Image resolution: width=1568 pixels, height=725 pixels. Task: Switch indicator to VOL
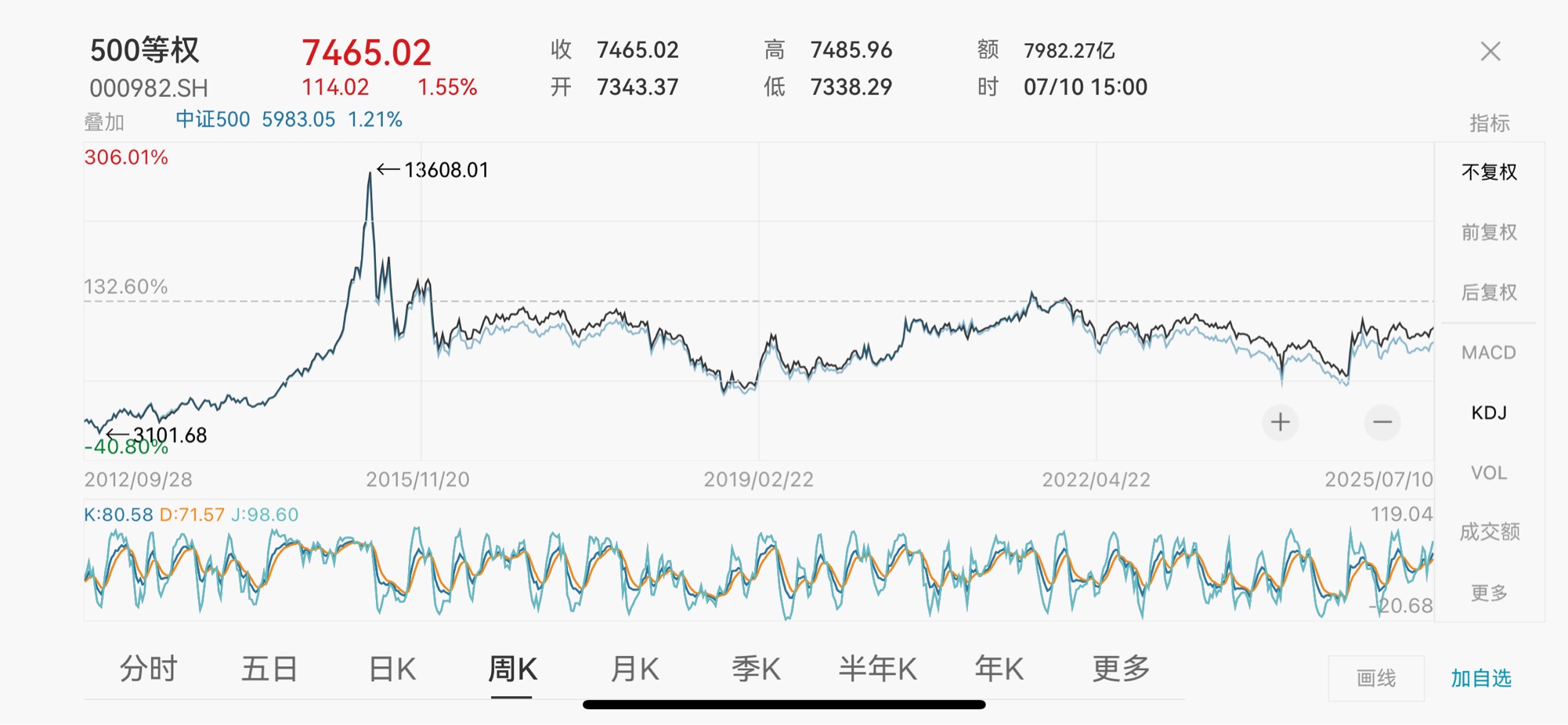[x=1489, y=473]
